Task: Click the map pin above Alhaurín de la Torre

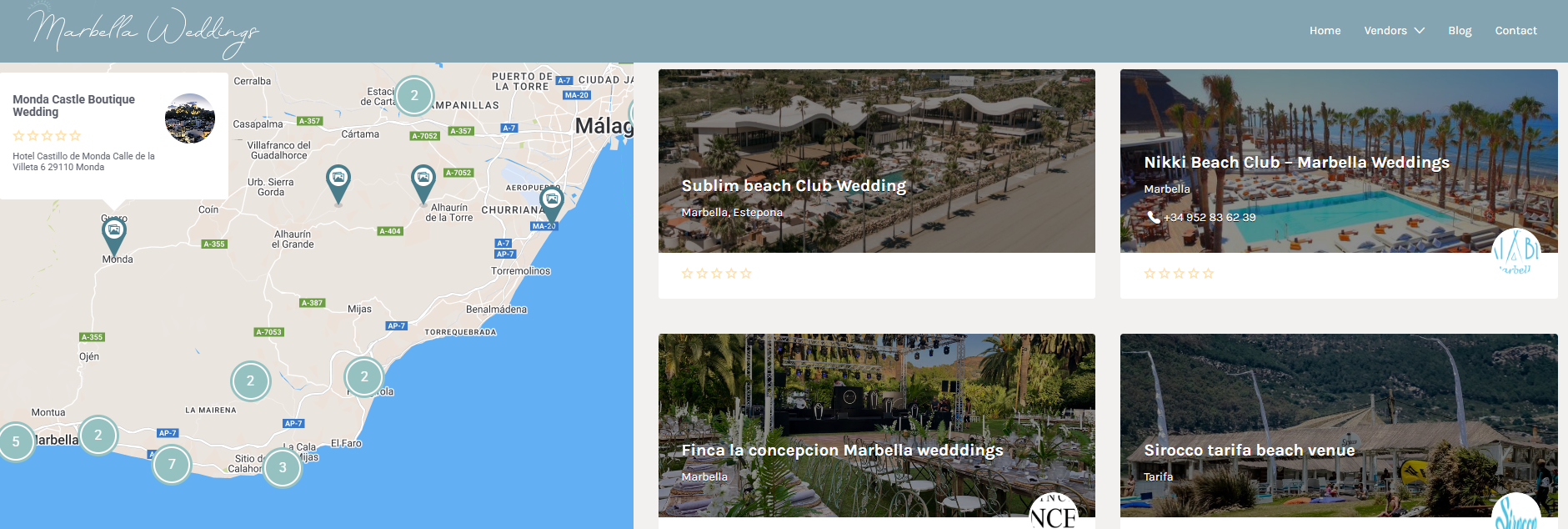Action: coord(423,184)
